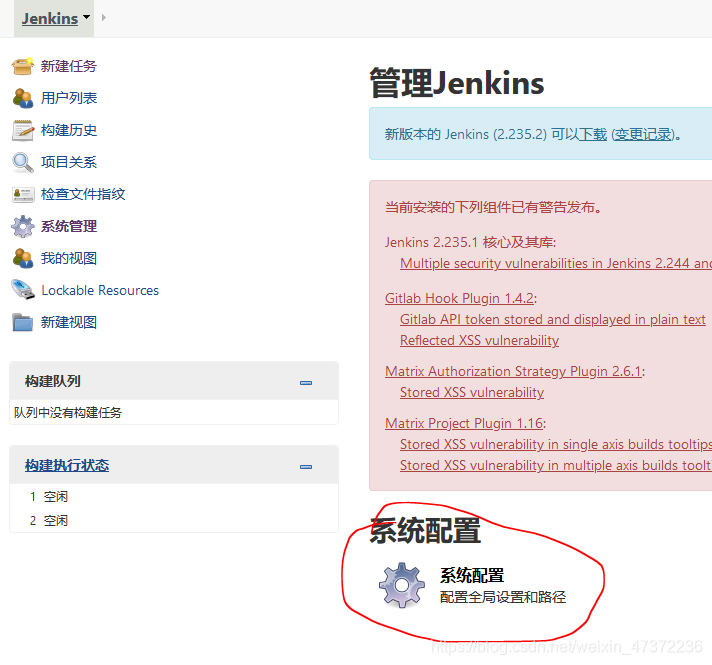Viewport: 712px width, 665px height.
Task: Click 管理Jenkins page heading
Action: (457, 83)
